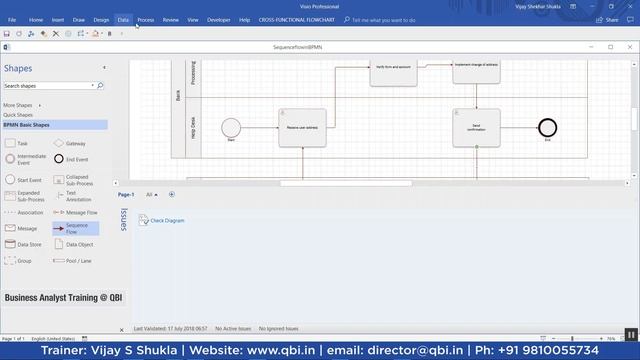The width and height of the screenshot is (640, 360).
Task: Open Quick Shapes section
Action: coord(18,115)
